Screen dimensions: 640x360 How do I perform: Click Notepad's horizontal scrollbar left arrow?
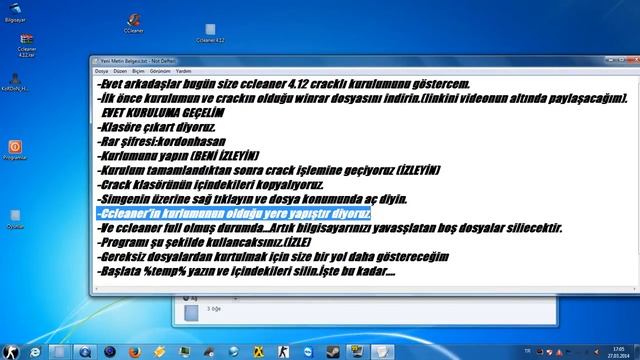point(96,289)
